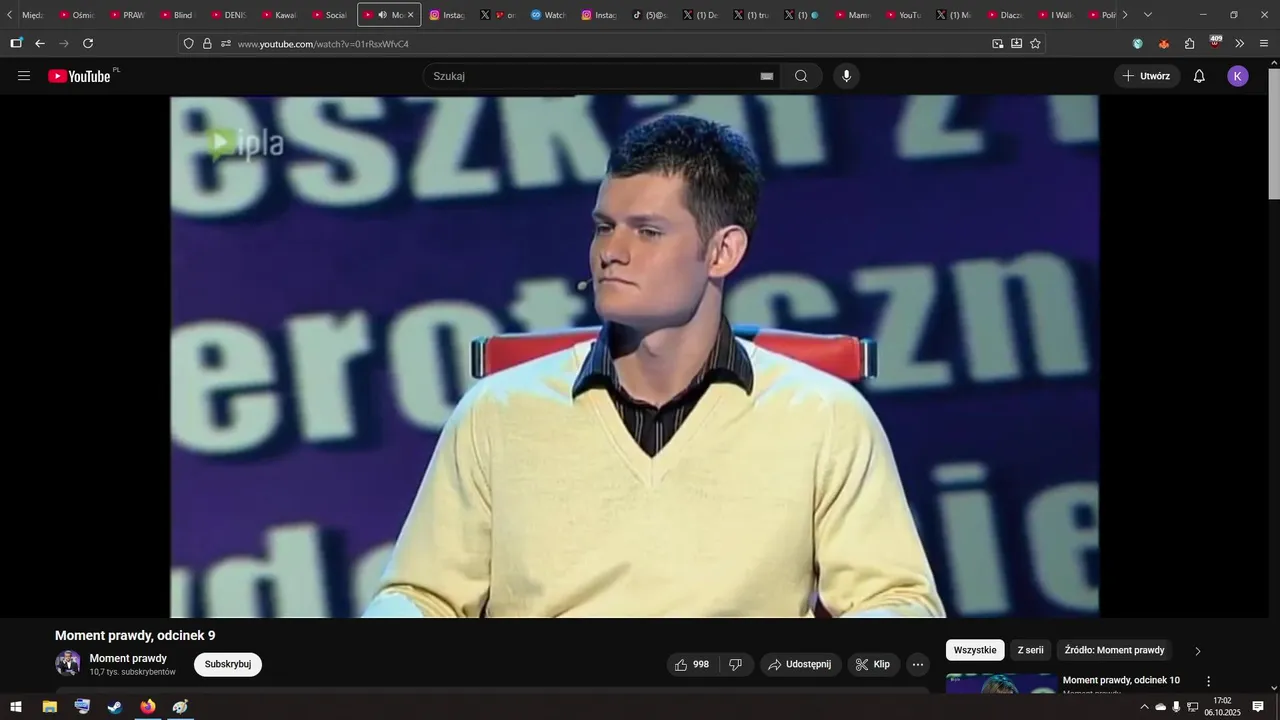Close the currently playing YouTube tab
Image resolution: width=1280 pixels, height=720 pixels.
coord(410,15)
